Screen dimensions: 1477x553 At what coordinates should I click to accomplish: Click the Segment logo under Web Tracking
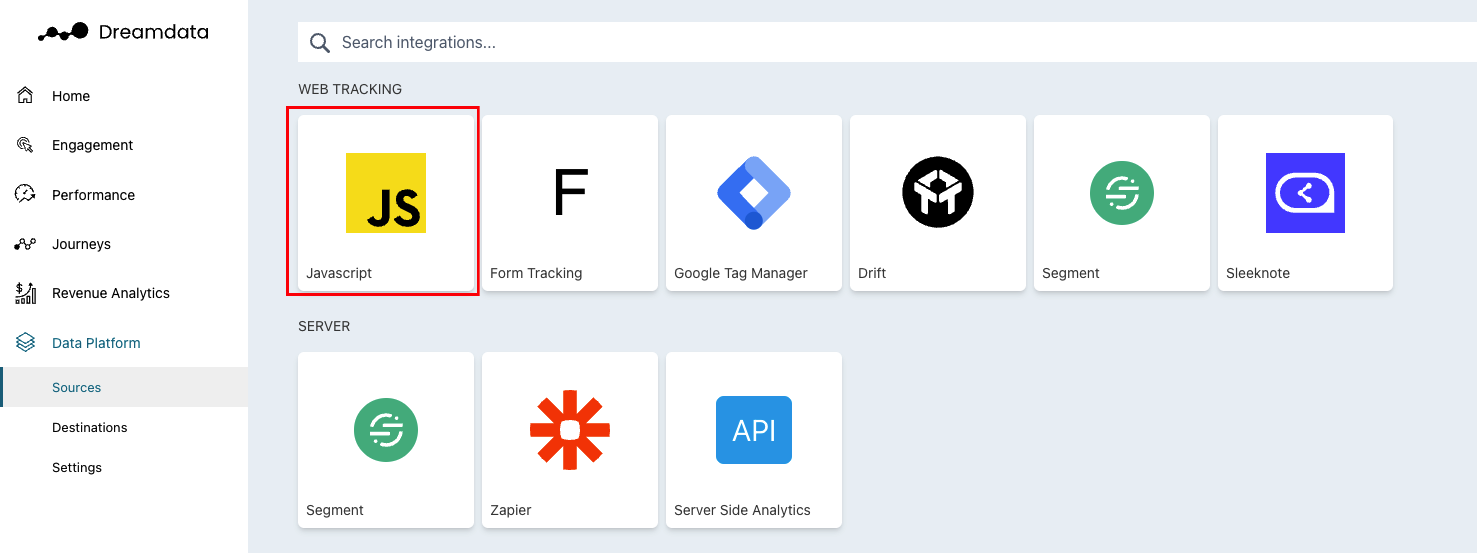click(x=1122, y=192)
